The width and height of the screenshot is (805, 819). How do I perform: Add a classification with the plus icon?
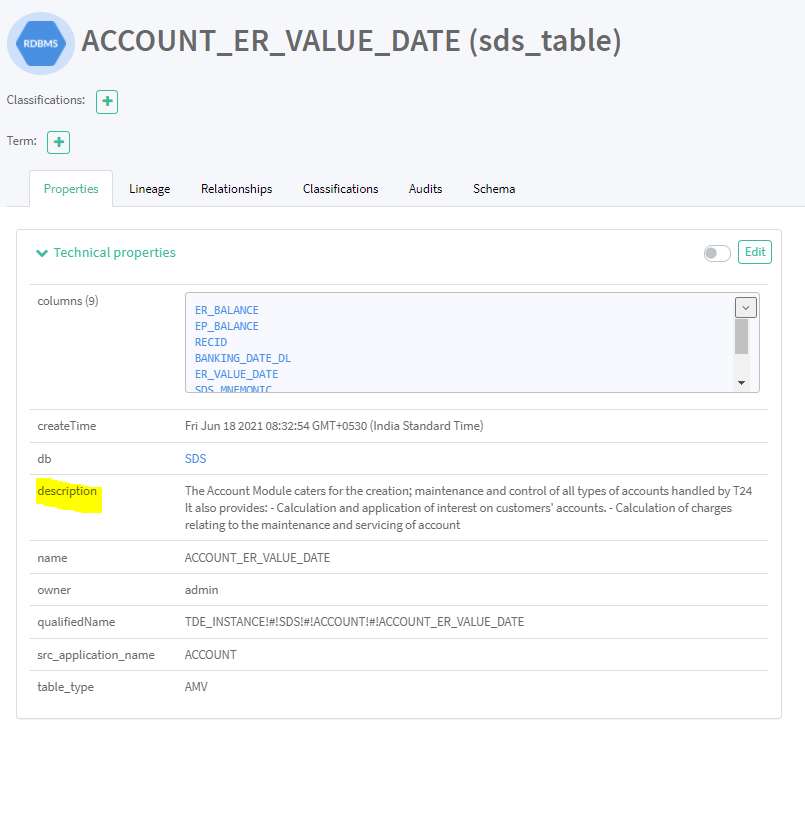[107, 101]
